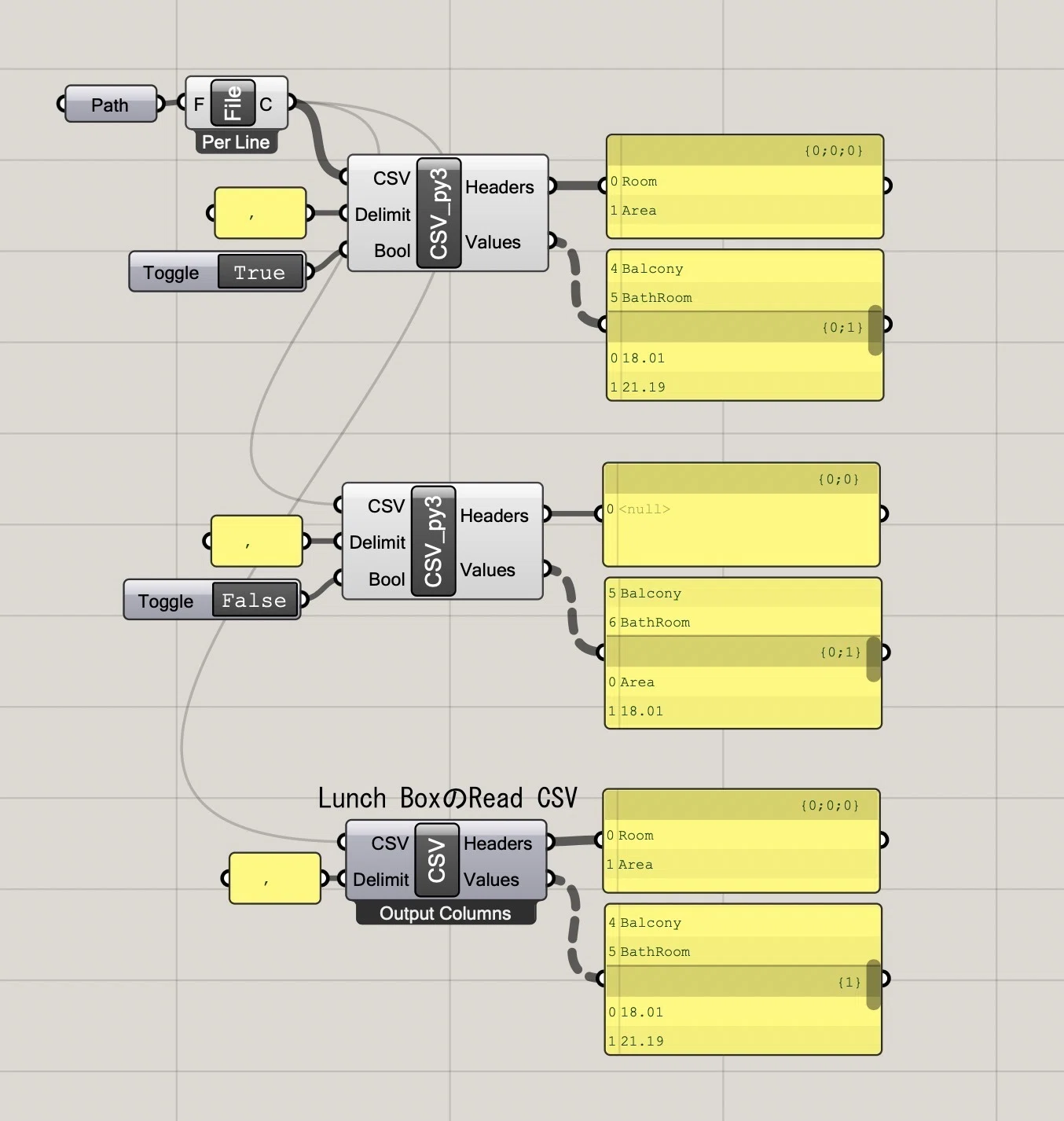
Task: Click the Per Line label under File
Action: [236, 142]
